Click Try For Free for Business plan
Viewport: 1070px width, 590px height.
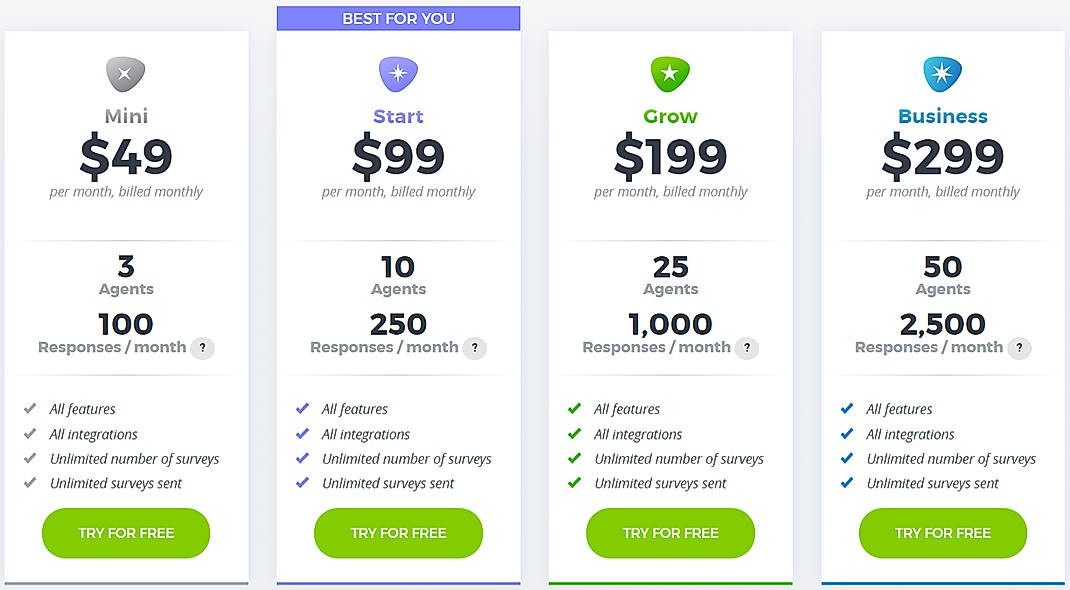942,533
